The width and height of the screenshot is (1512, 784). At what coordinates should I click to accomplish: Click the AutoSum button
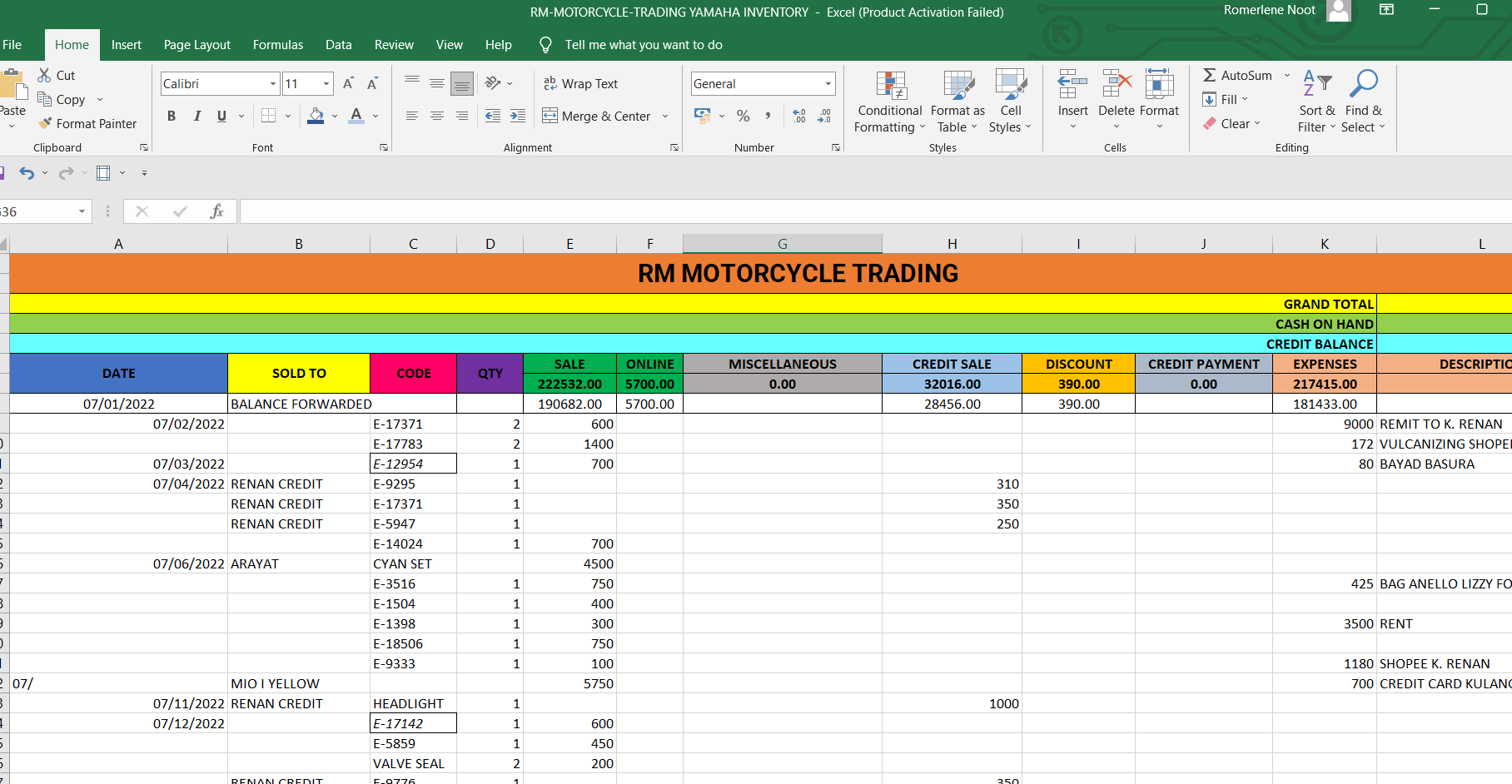[x=1237, y=75]
